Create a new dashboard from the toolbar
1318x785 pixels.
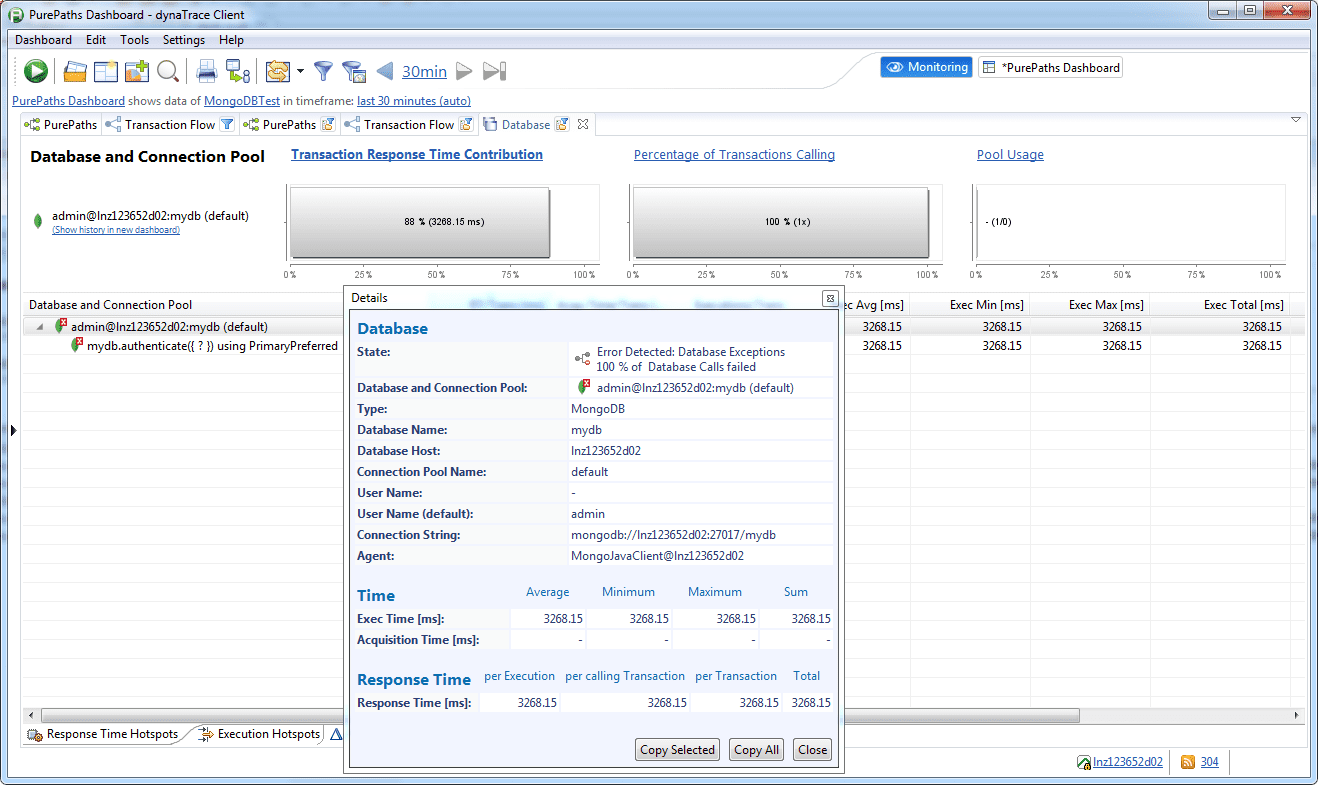[106, 71]
